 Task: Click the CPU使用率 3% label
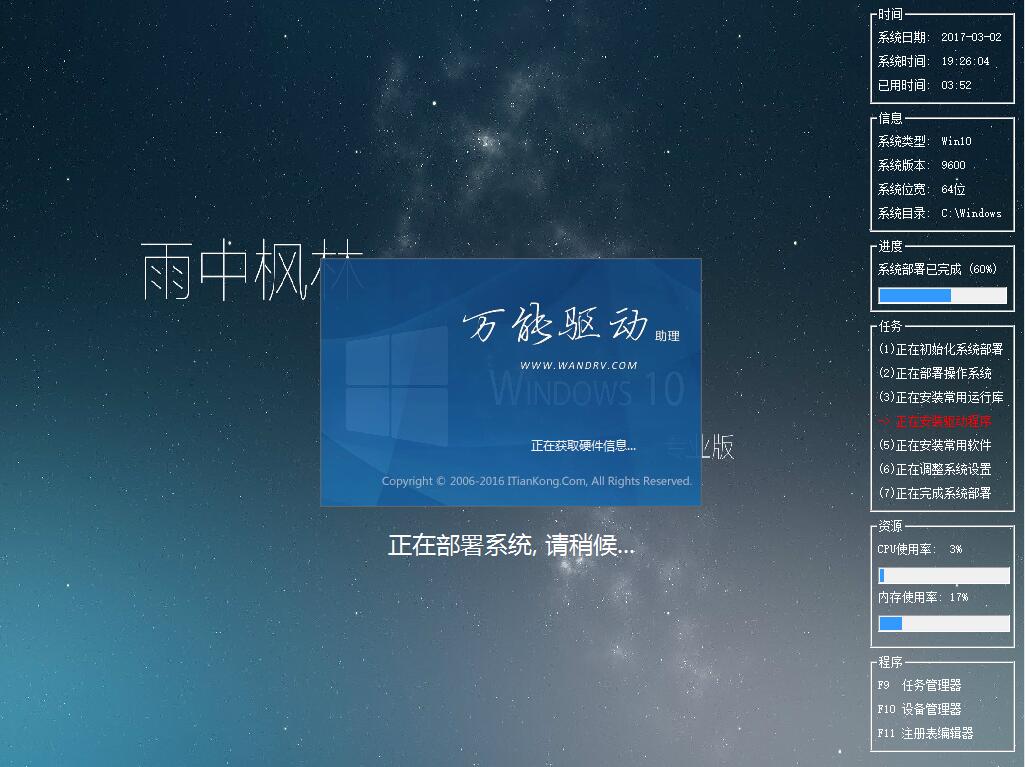tap(920, 549)
